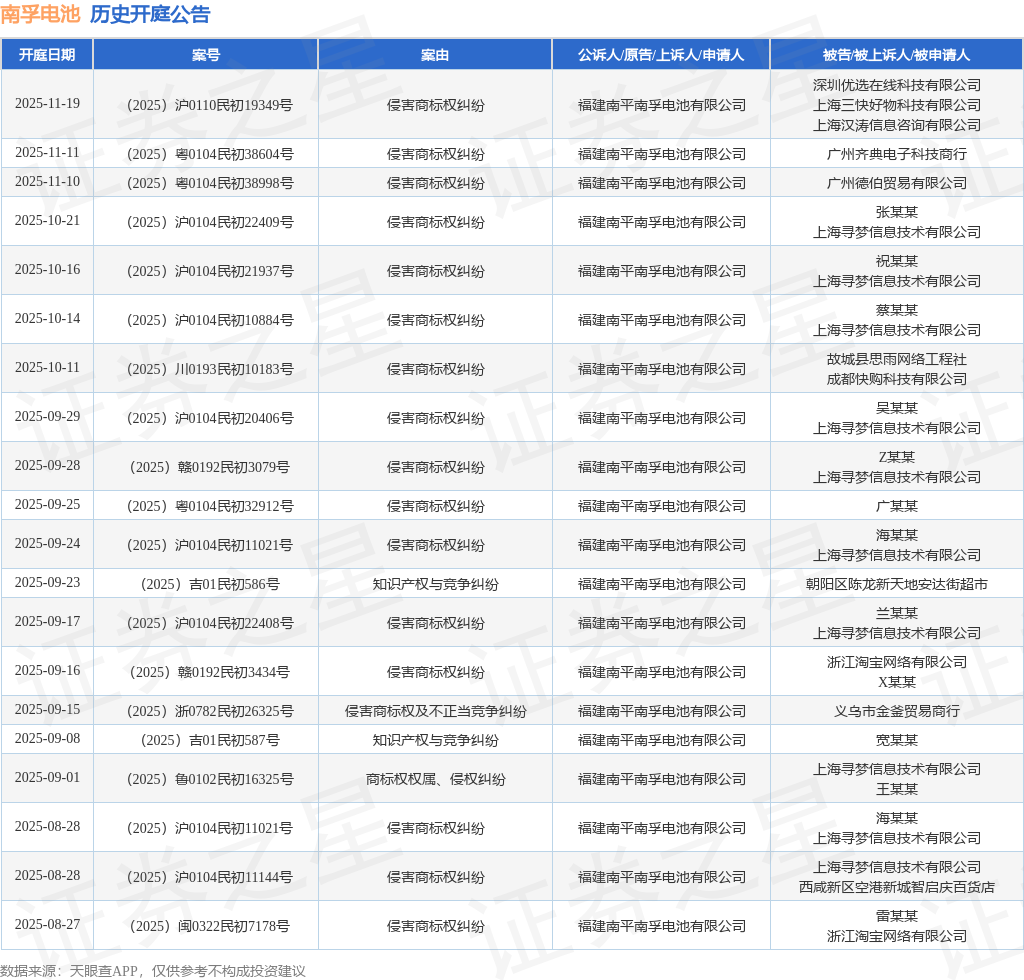The width and height of the screenshot is (1024, 980).
Task: Click defendant 吴某某
Action: point(897,408)
